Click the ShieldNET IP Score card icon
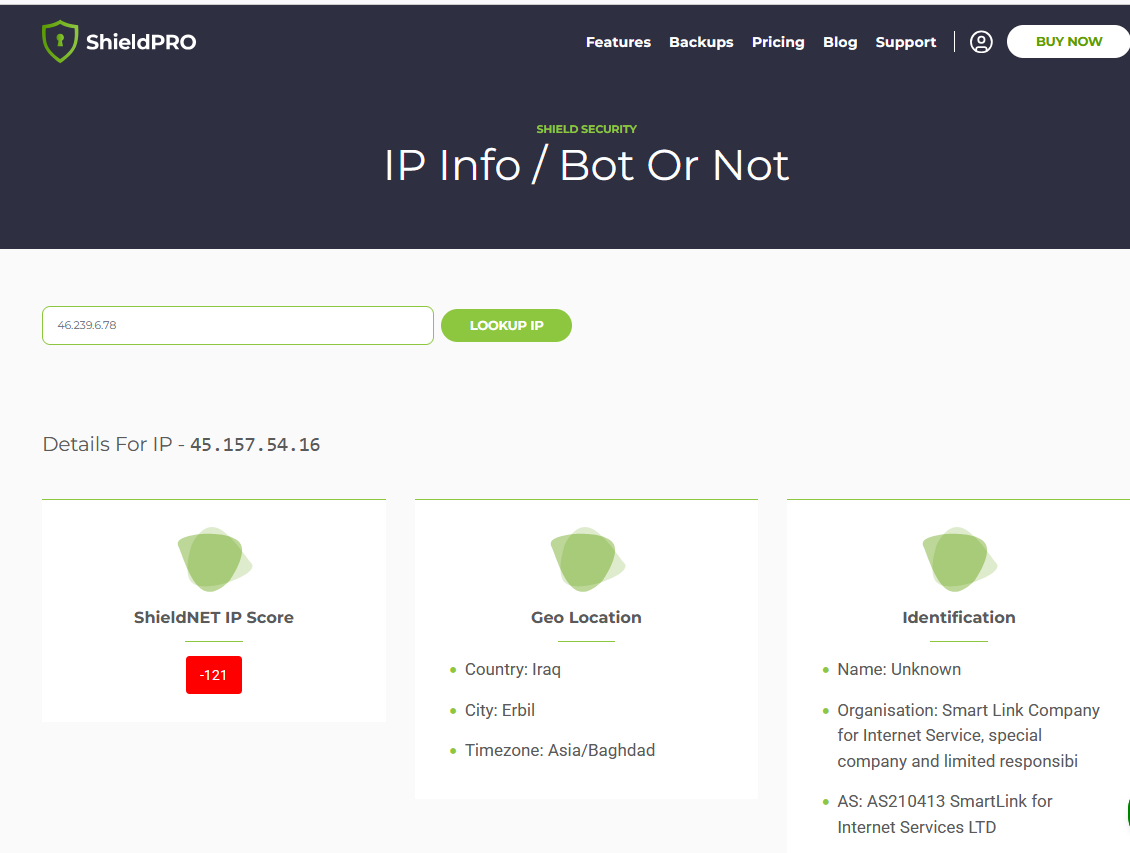 point(214,559)
